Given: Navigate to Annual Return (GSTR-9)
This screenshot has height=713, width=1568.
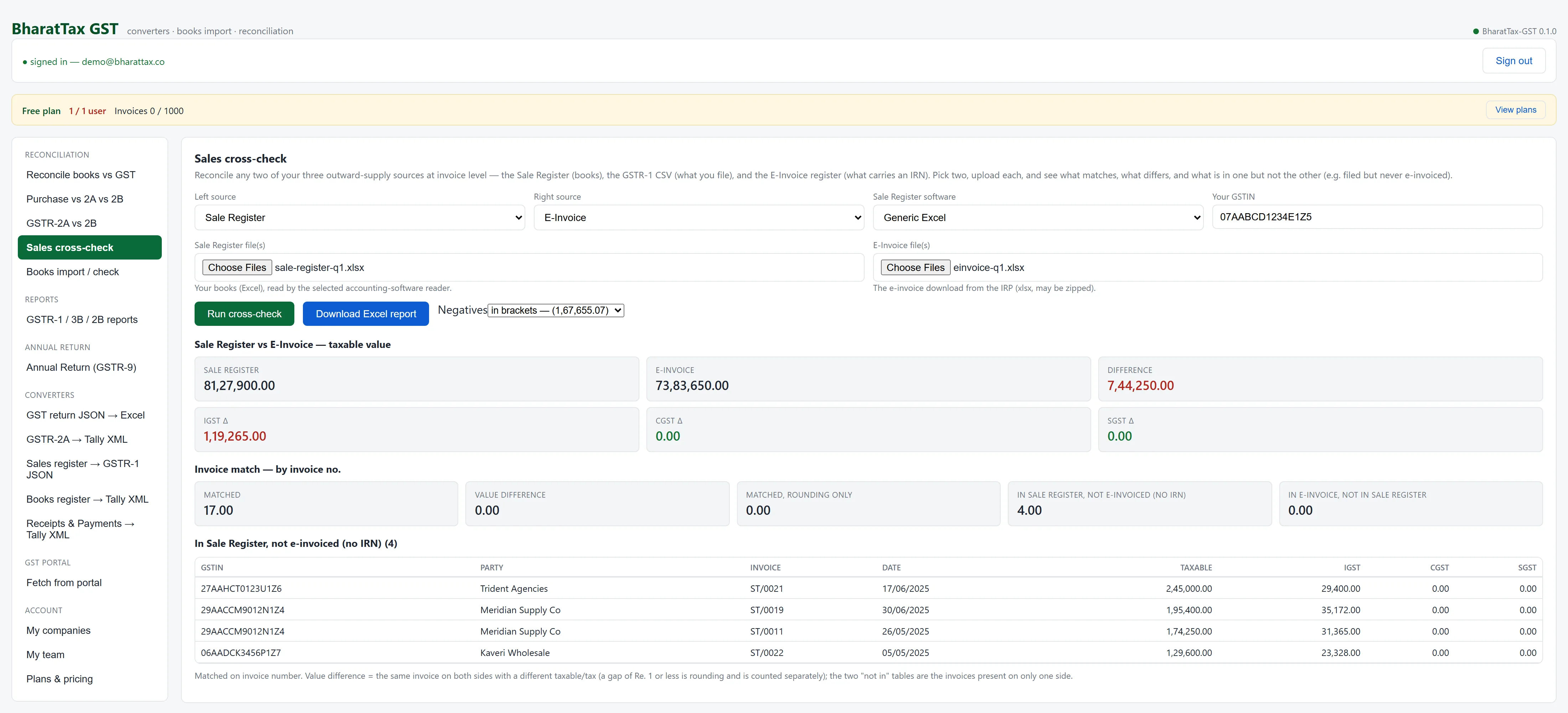Looking at the screenshot, I should (x=89, y=367).
